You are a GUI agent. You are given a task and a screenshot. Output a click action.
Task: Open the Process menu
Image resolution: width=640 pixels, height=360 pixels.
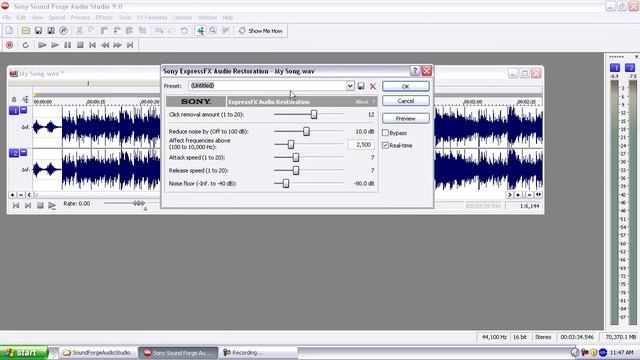click(80, 18)
